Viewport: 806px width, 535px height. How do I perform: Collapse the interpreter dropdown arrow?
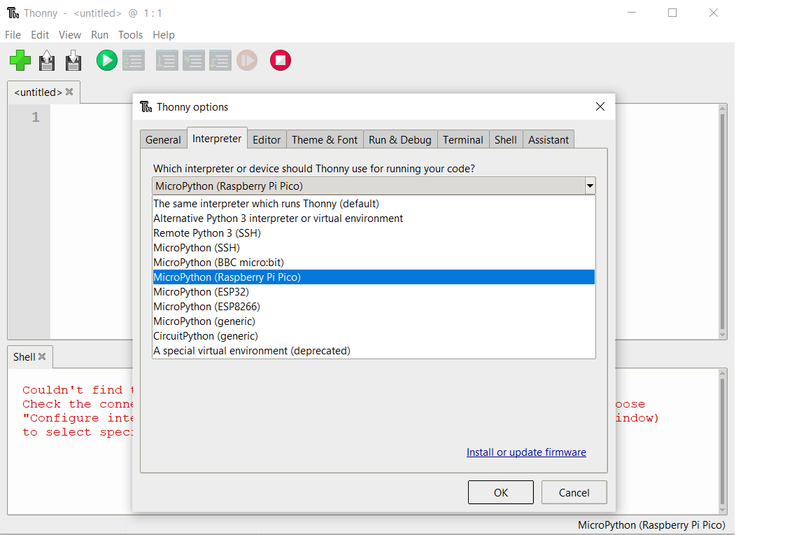590,186
